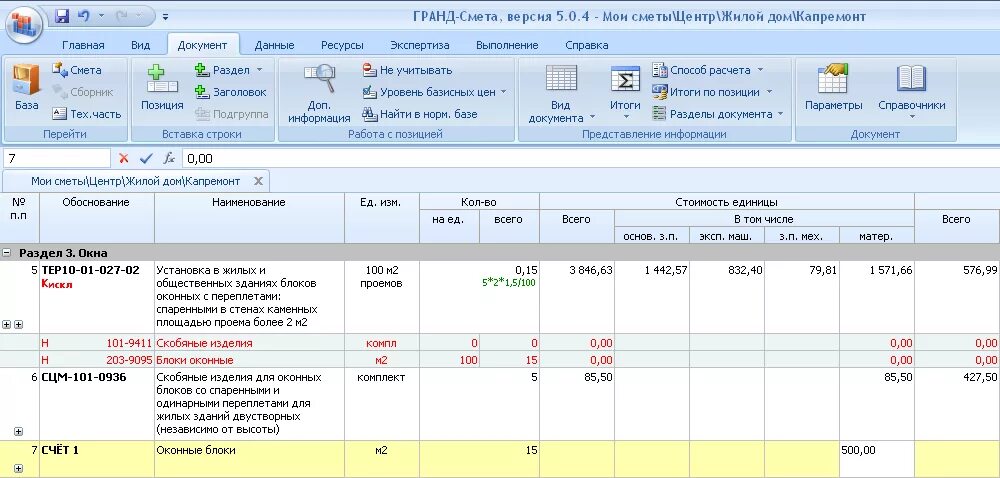Viewport: 1000px width, 478px height.
Task: Expand position 6 details
Action: pos(18,431)
